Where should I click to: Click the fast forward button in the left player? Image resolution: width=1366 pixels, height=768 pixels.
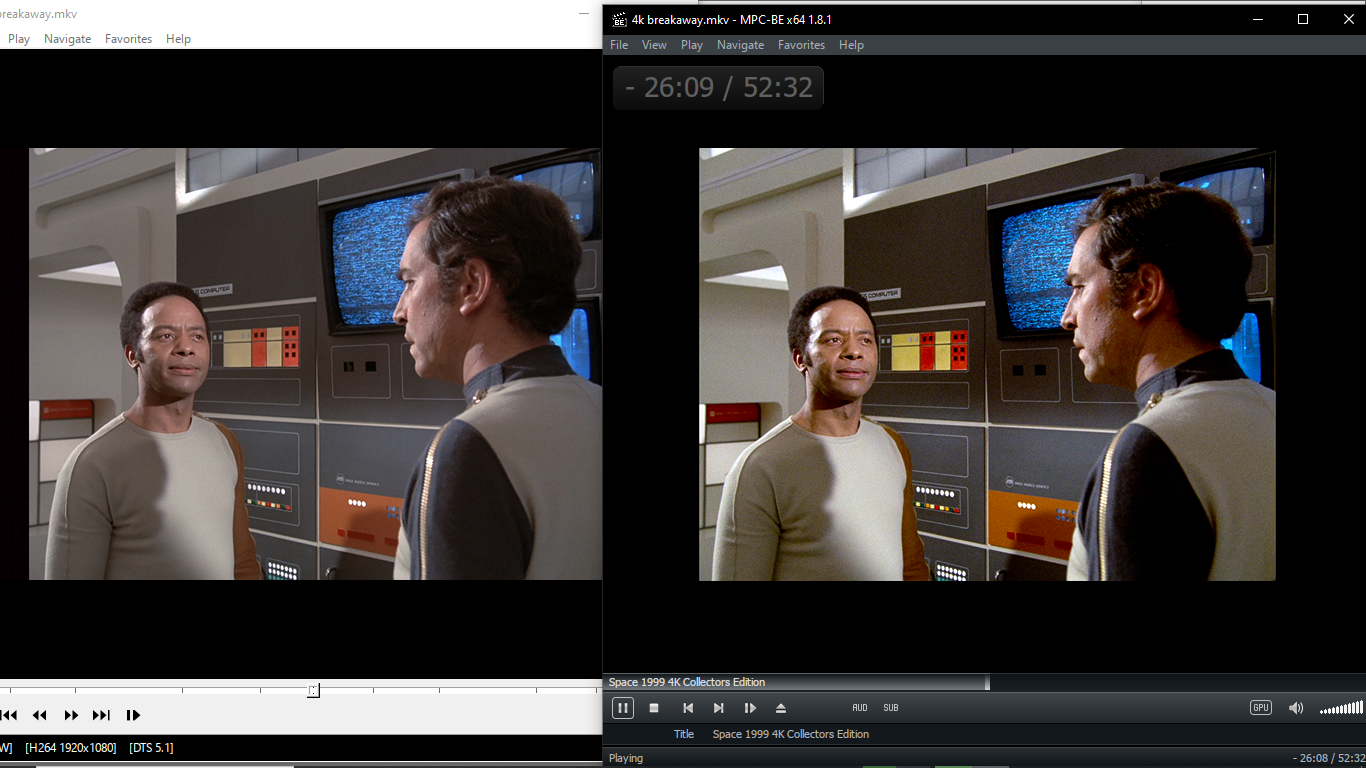tap(71, 715)
